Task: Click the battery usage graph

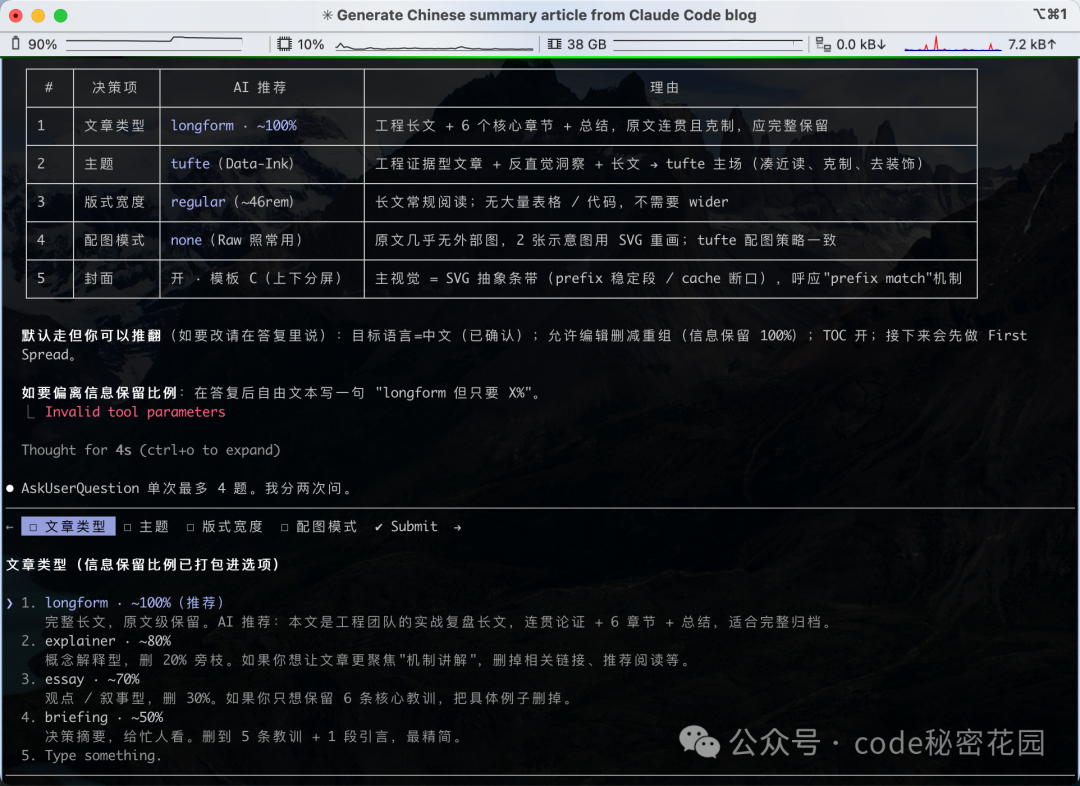Action: [x=154, y=44]
